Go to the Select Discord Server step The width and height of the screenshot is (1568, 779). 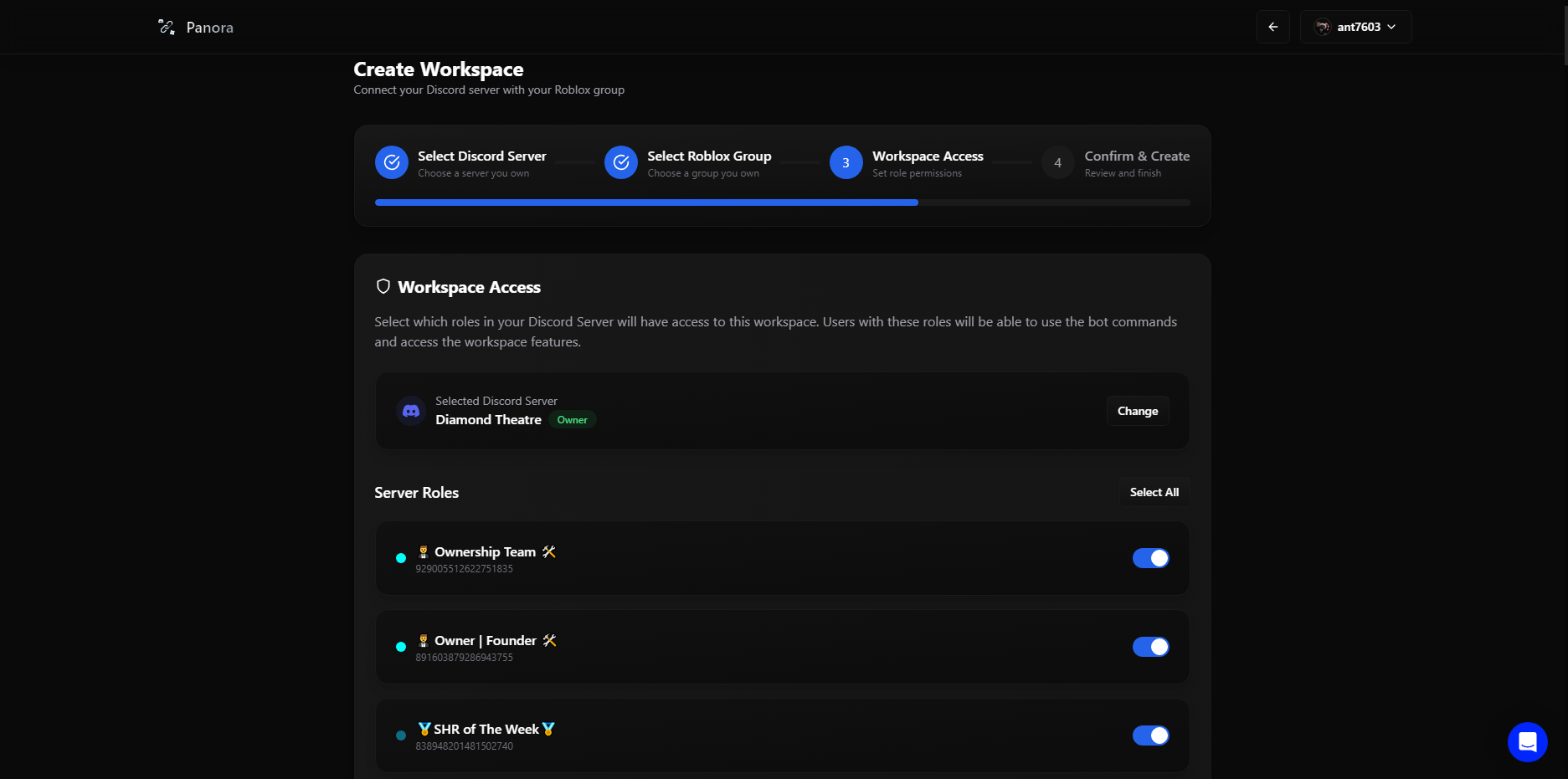[x=481, y=156]
